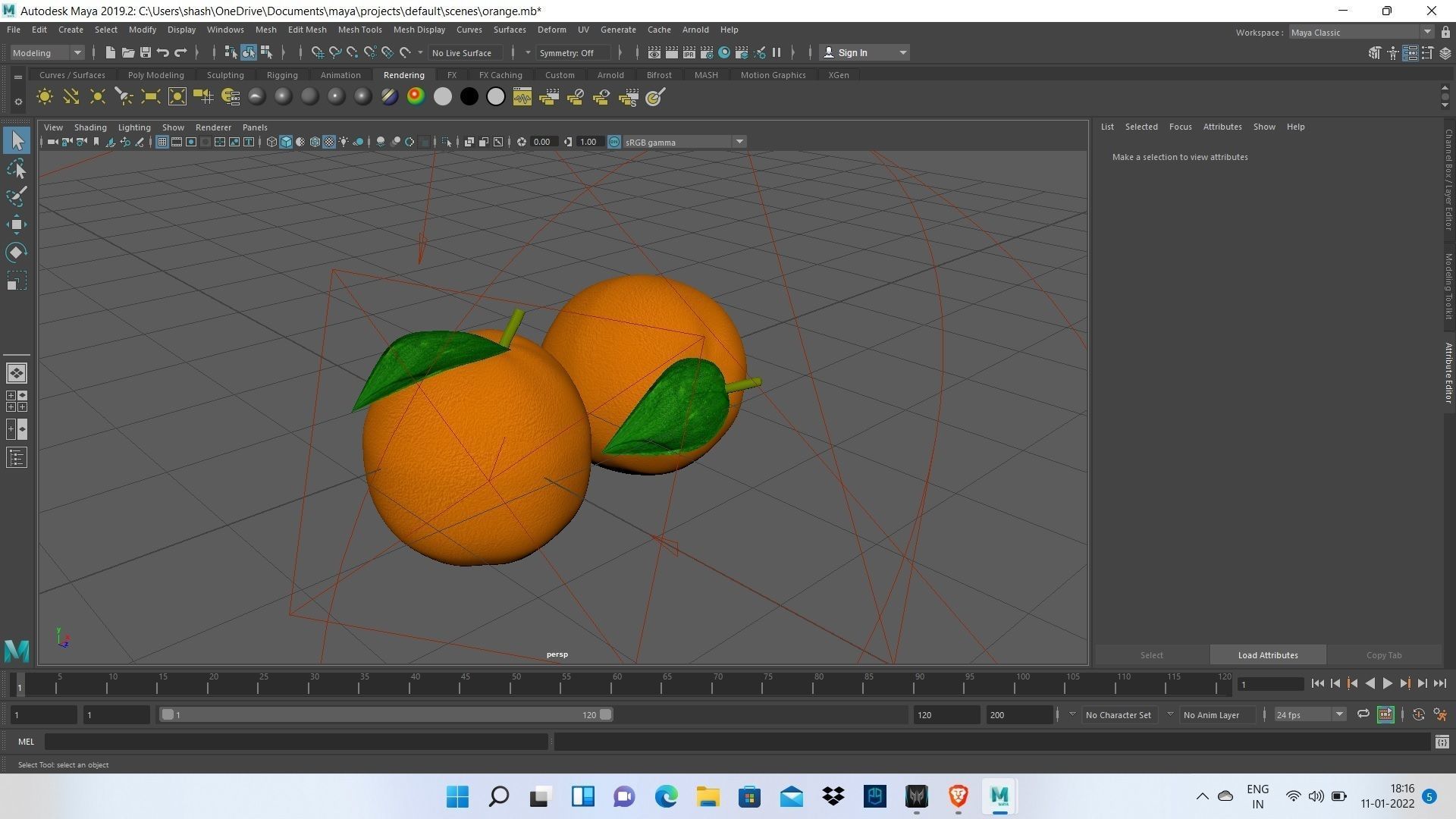Click the white surface shader shelf icon
Image resolution: width=1456 pixels, height=819 pixels.
pos(443,97)
